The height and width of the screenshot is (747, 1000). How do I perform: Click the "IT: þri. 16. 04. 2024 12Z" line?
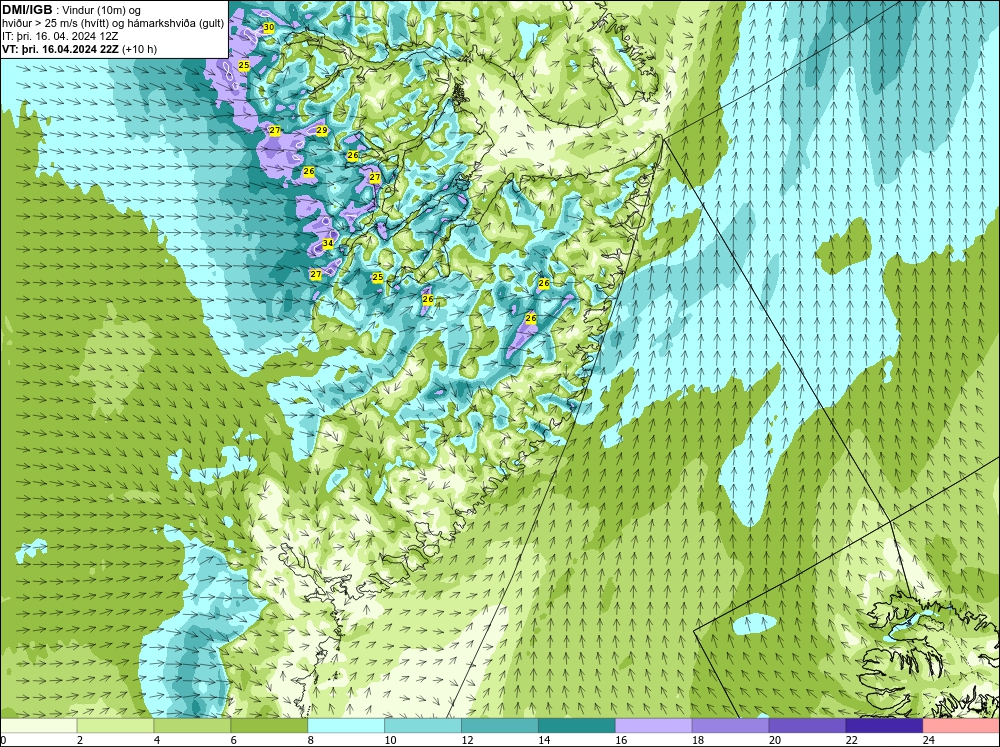60,36
